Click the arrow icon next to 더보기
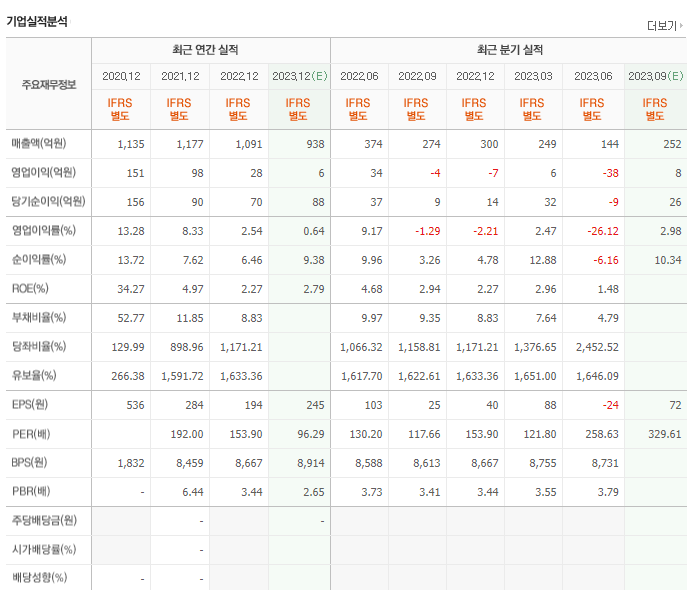Viewport: 692px width, 590px height. [681, 26]
